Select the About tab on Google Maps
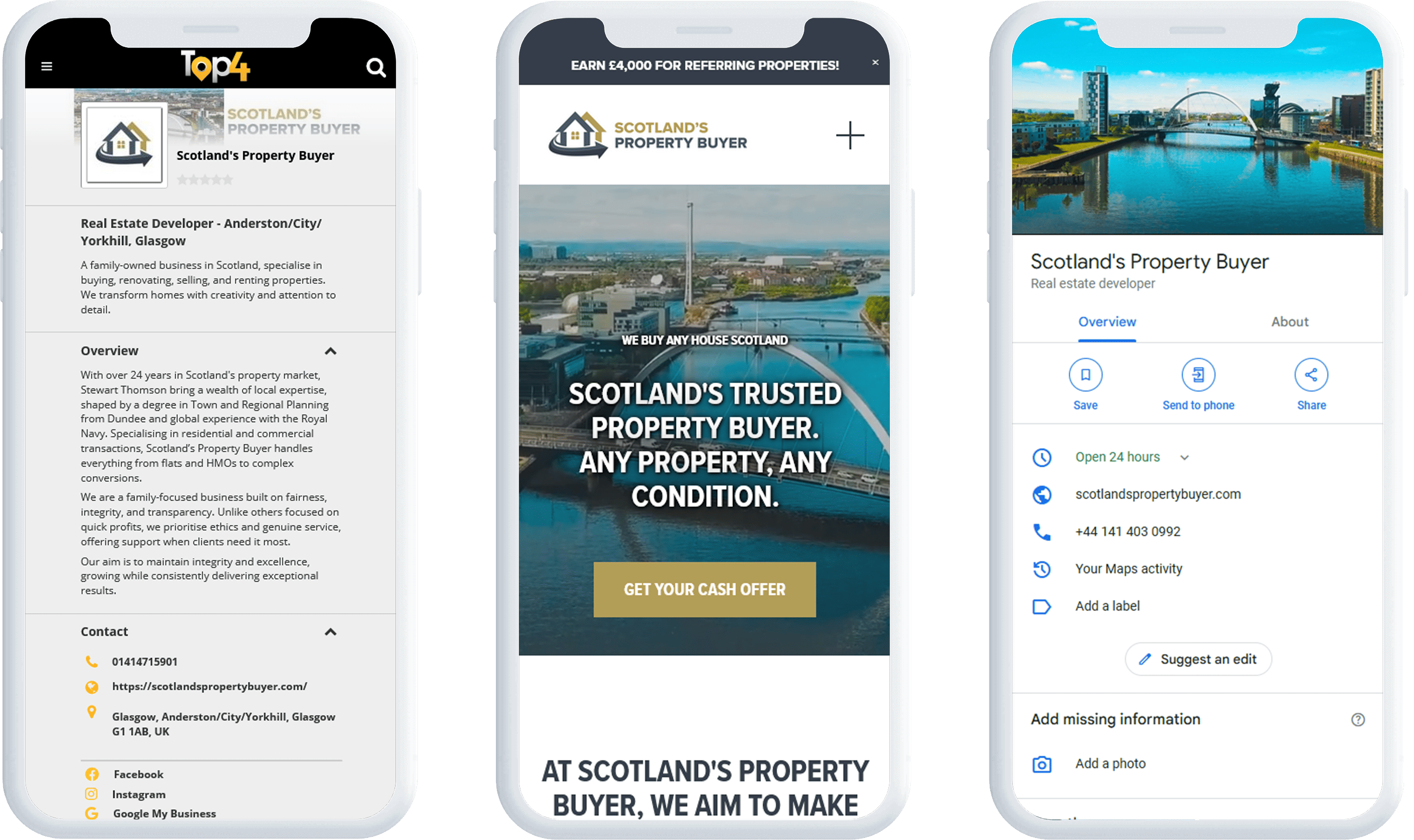The height and width of the screenshot is (840, 1414). pyautogui.click(x=1290, y=322)
